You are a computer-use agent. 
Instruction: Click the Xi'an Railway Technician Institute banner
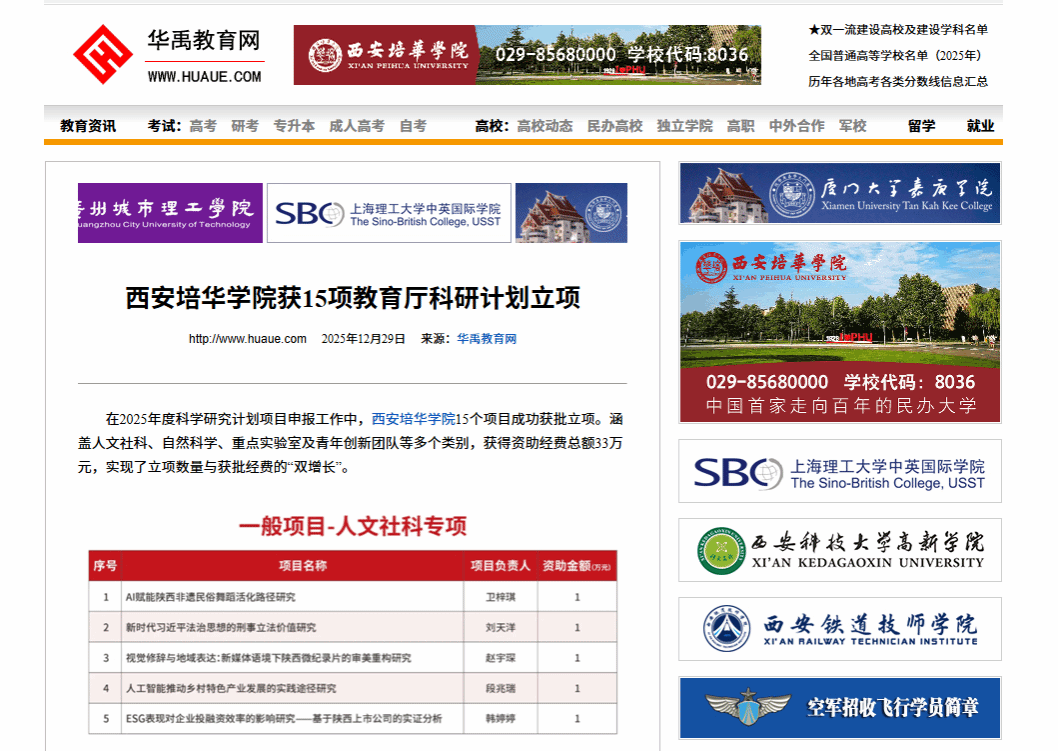tap(839, 629)
